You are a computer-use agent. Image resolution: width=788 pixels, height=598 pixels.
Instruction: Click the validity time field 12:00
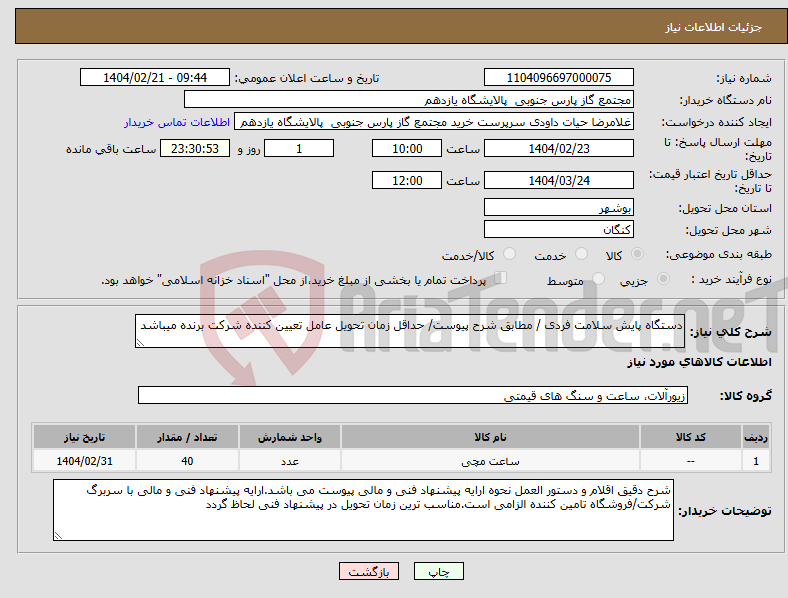click(x=407, y=180)
